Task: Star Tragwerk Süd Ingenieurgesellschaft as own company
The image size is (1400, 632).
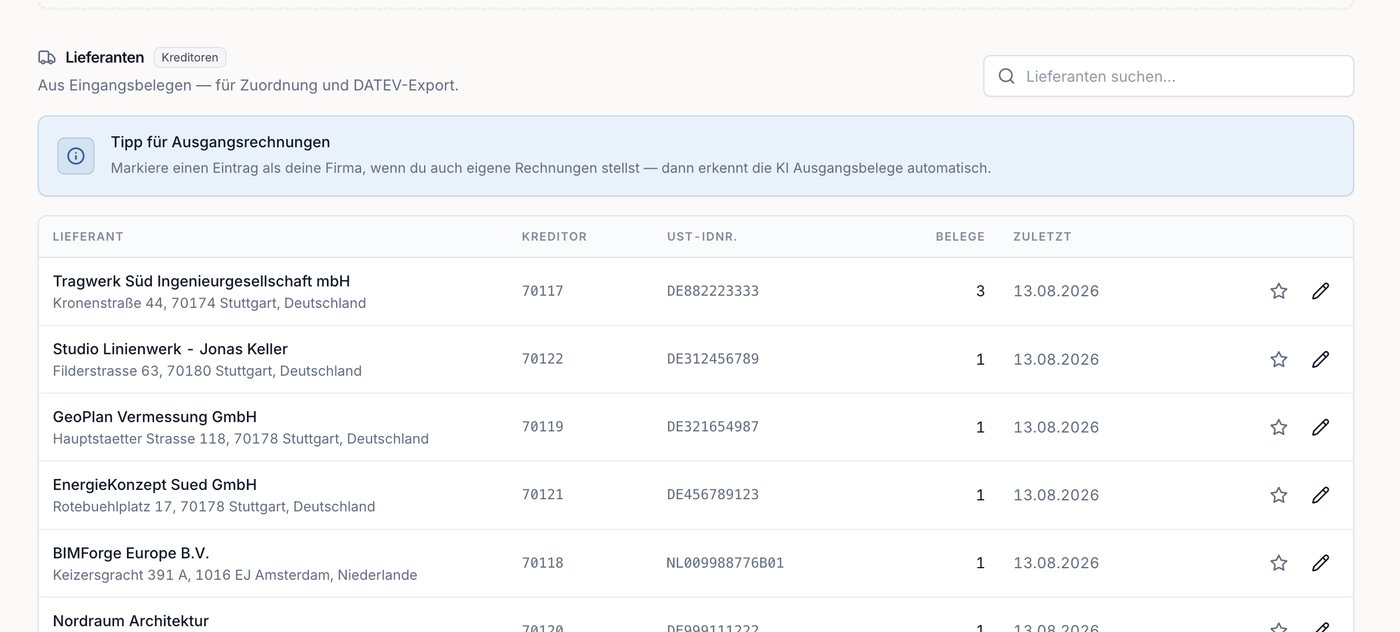Action: click(1278, 291)
